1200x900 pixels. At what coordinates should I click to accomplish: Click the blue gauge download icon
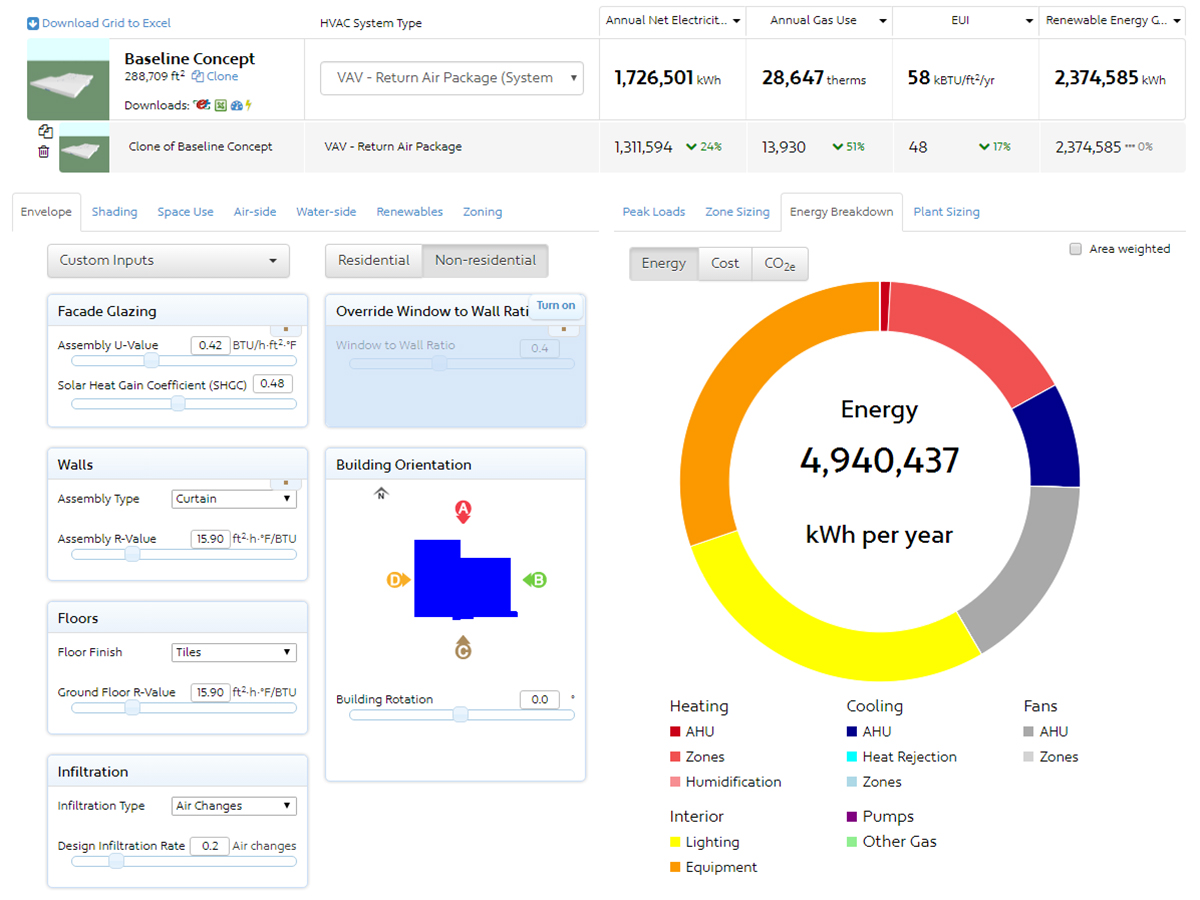pyautogui.click(x=235, y=105)
